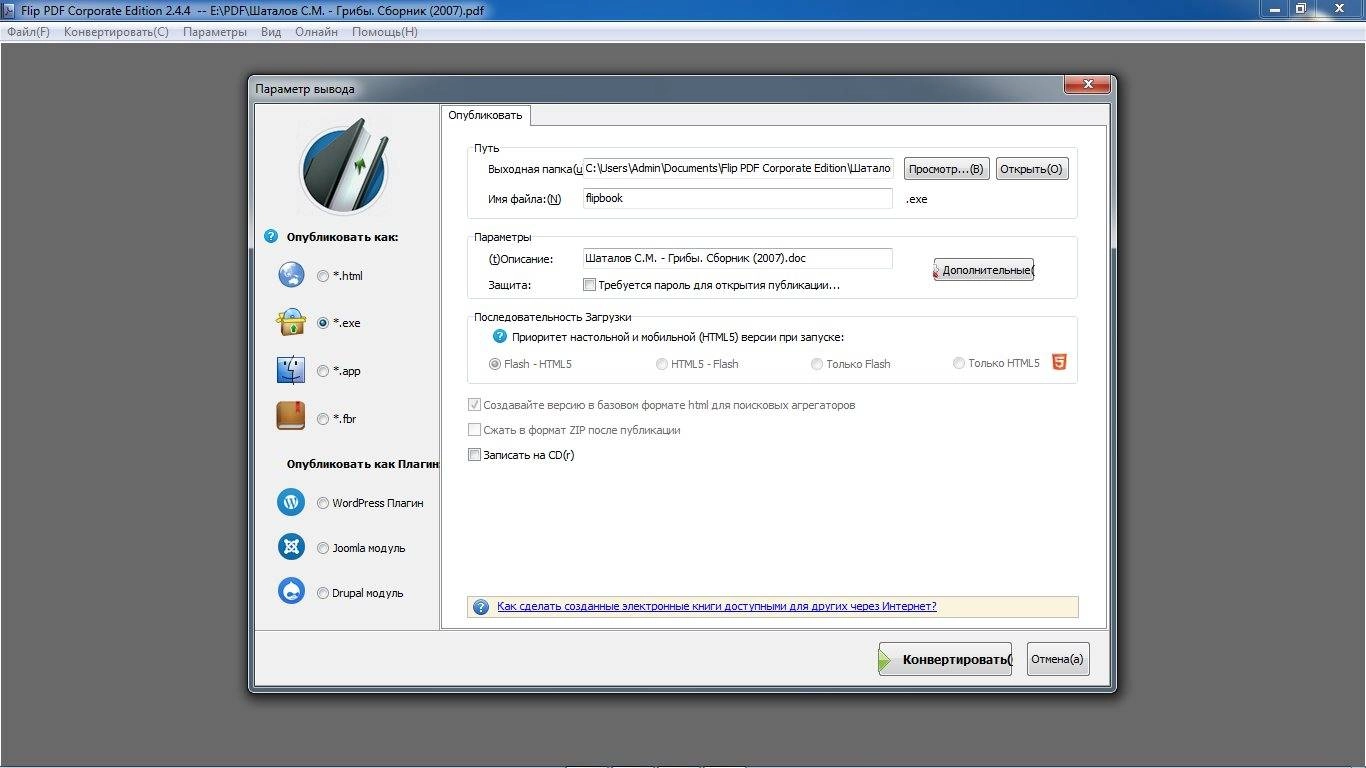Select the *.html radio button
The width and height of the screenshot is (1366, 768).
pos(323,276)
